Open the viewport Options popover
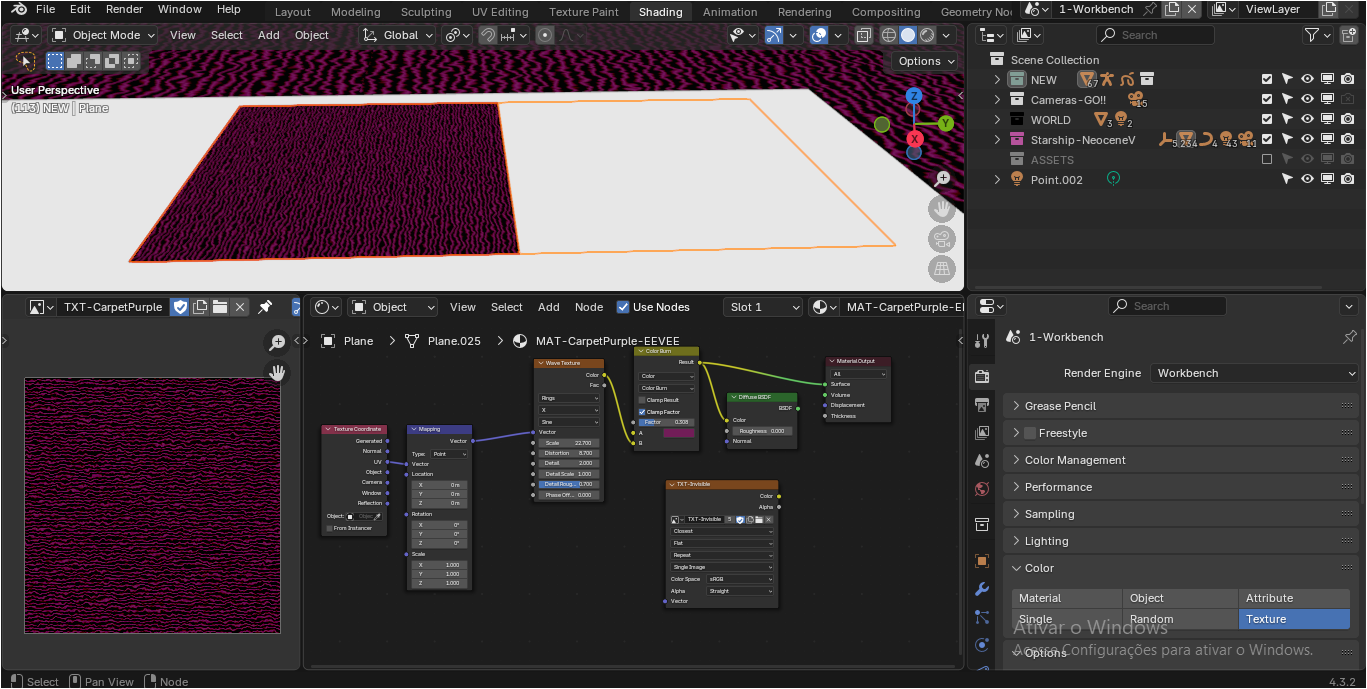The height and width of the screenshot is (689, 1367). click(921, 61)
